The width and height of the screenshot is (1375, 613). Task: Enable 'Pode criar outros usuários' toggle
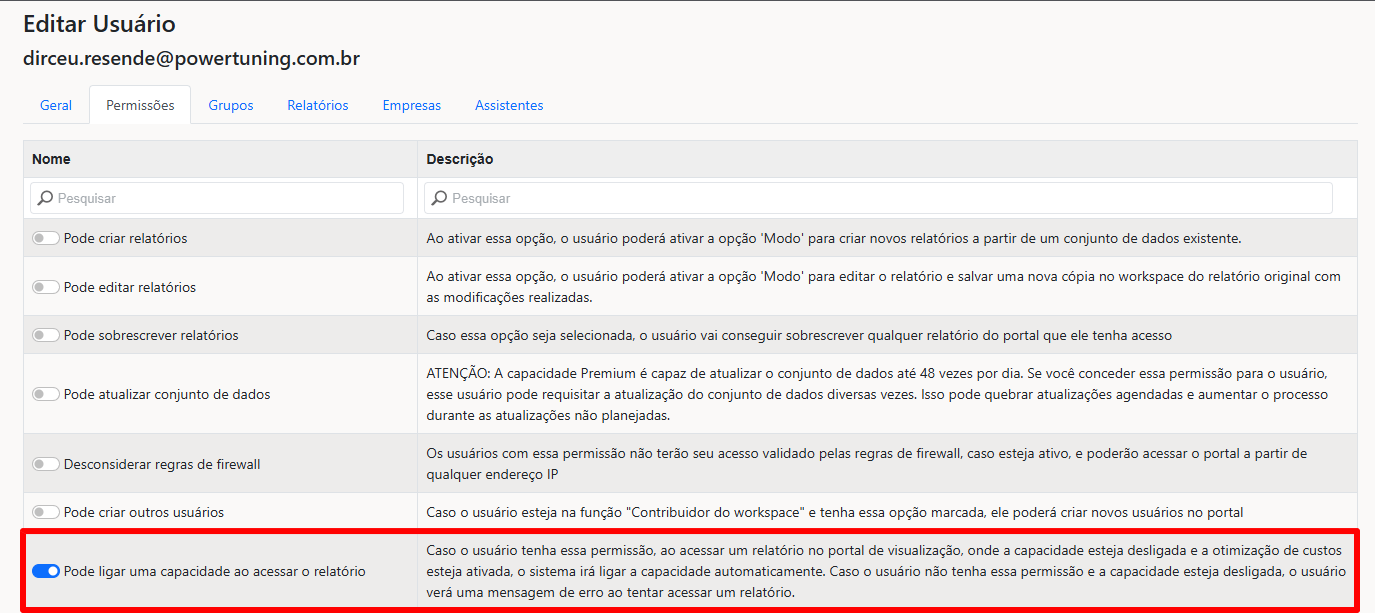coord(46,512)
